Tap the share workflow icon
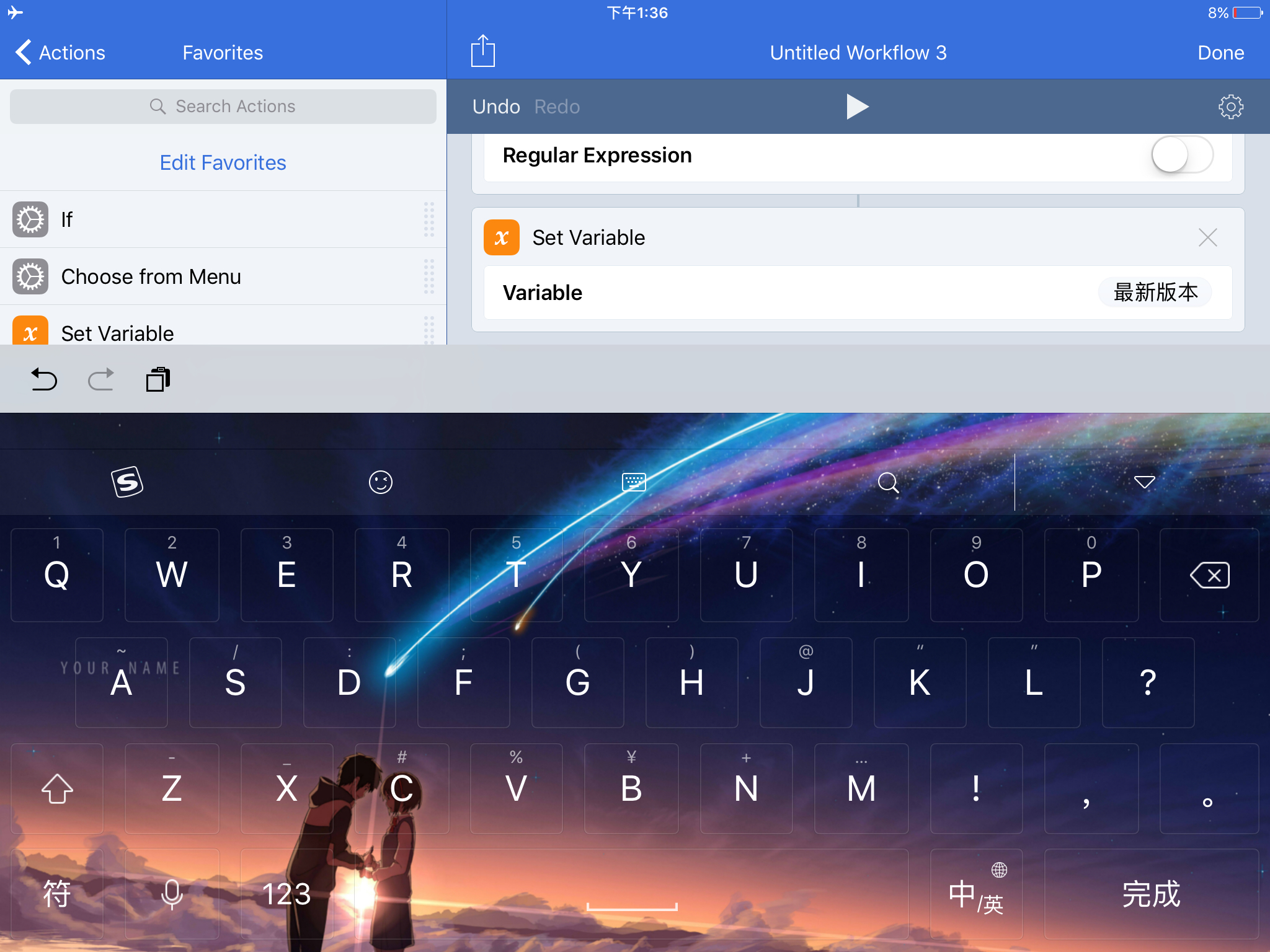This screenshot has width=1270, height=952. [x=482, y=51]
